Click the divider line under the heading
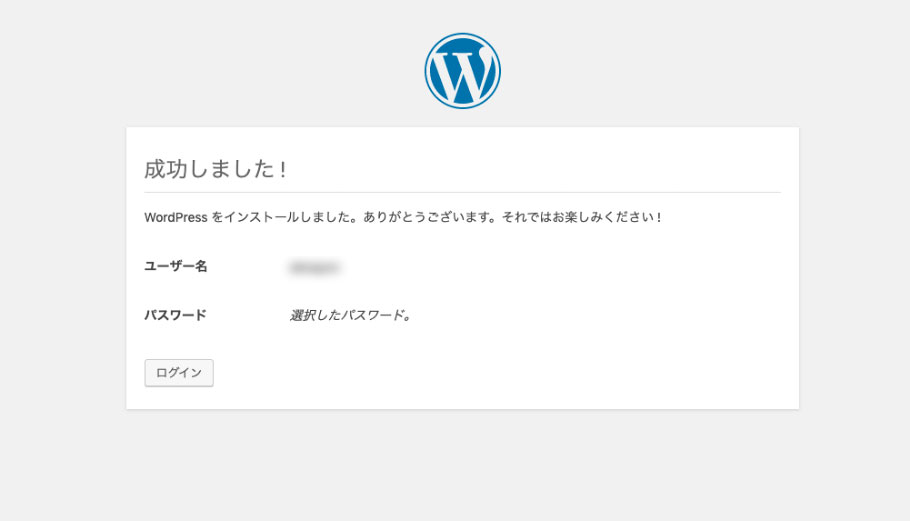This screenshot has height=521, width=910. pos(463,192)
